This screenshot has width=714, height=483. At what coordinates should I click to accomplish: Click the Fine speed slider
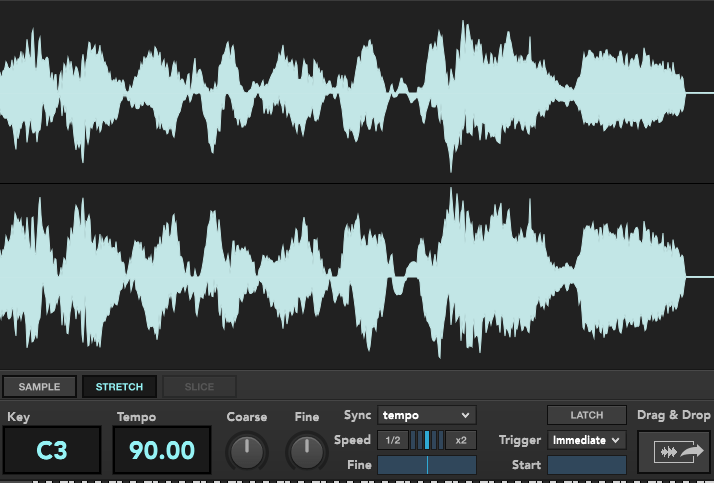click(426, 465)
